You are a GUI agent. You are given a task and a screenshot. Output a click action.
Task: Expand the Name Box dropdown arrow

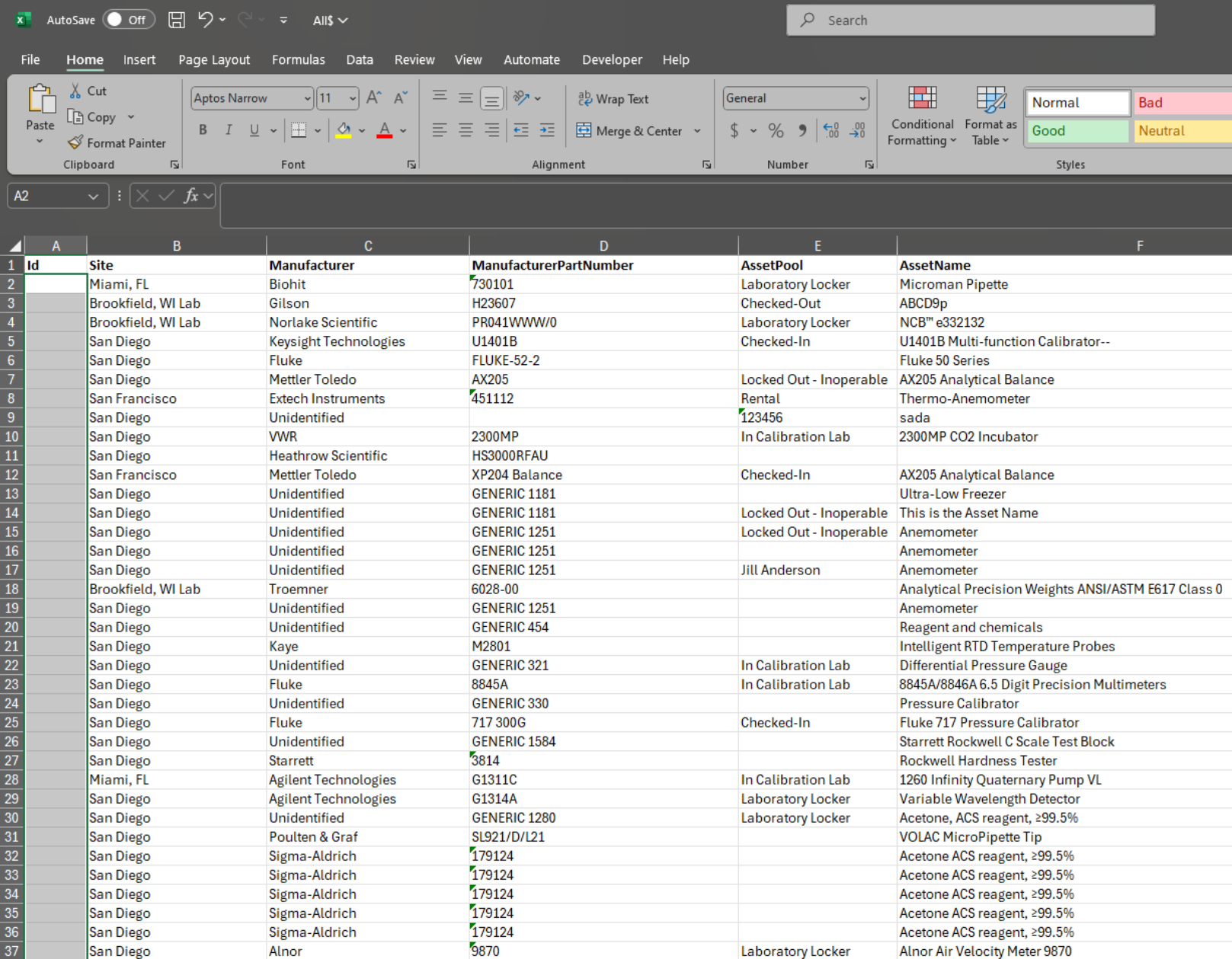coord(93,197)
